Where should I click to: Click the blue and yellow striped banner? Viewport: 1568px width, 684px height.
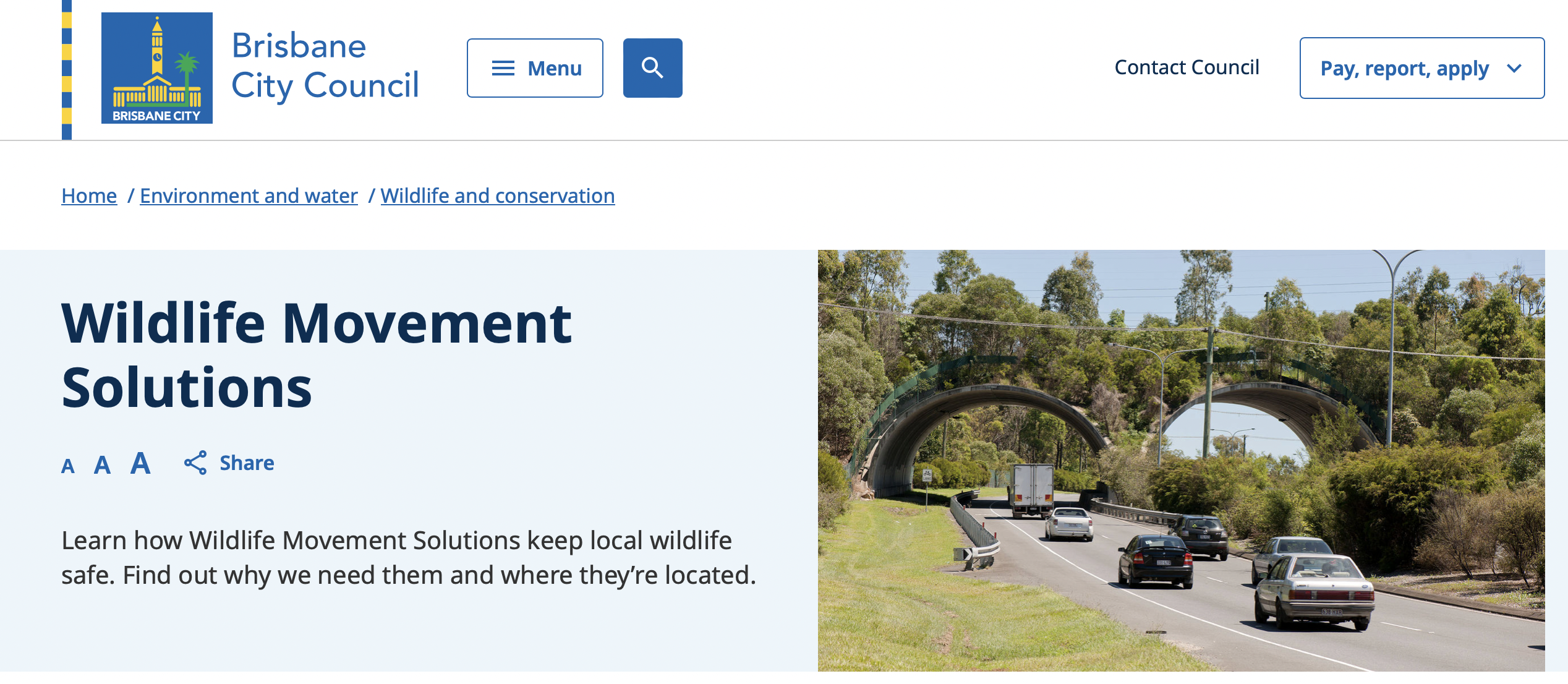tap(67, 69)
